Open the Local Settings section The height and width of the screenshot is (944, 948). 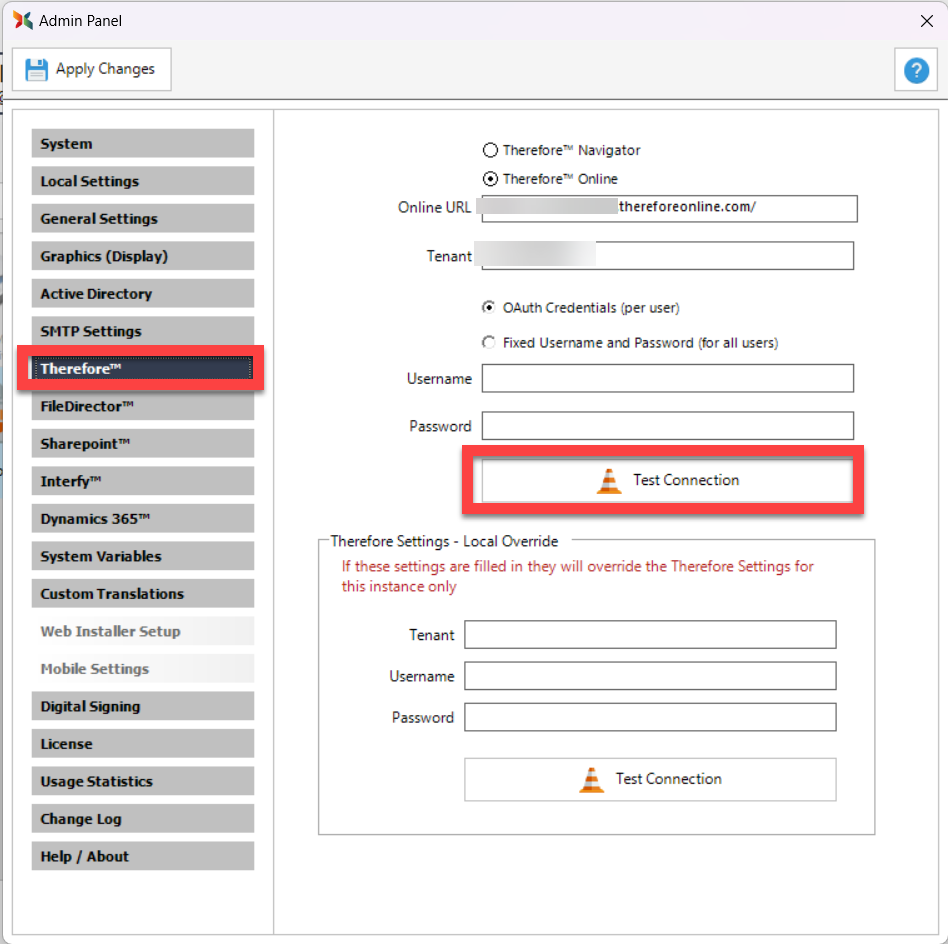point(143,181)
